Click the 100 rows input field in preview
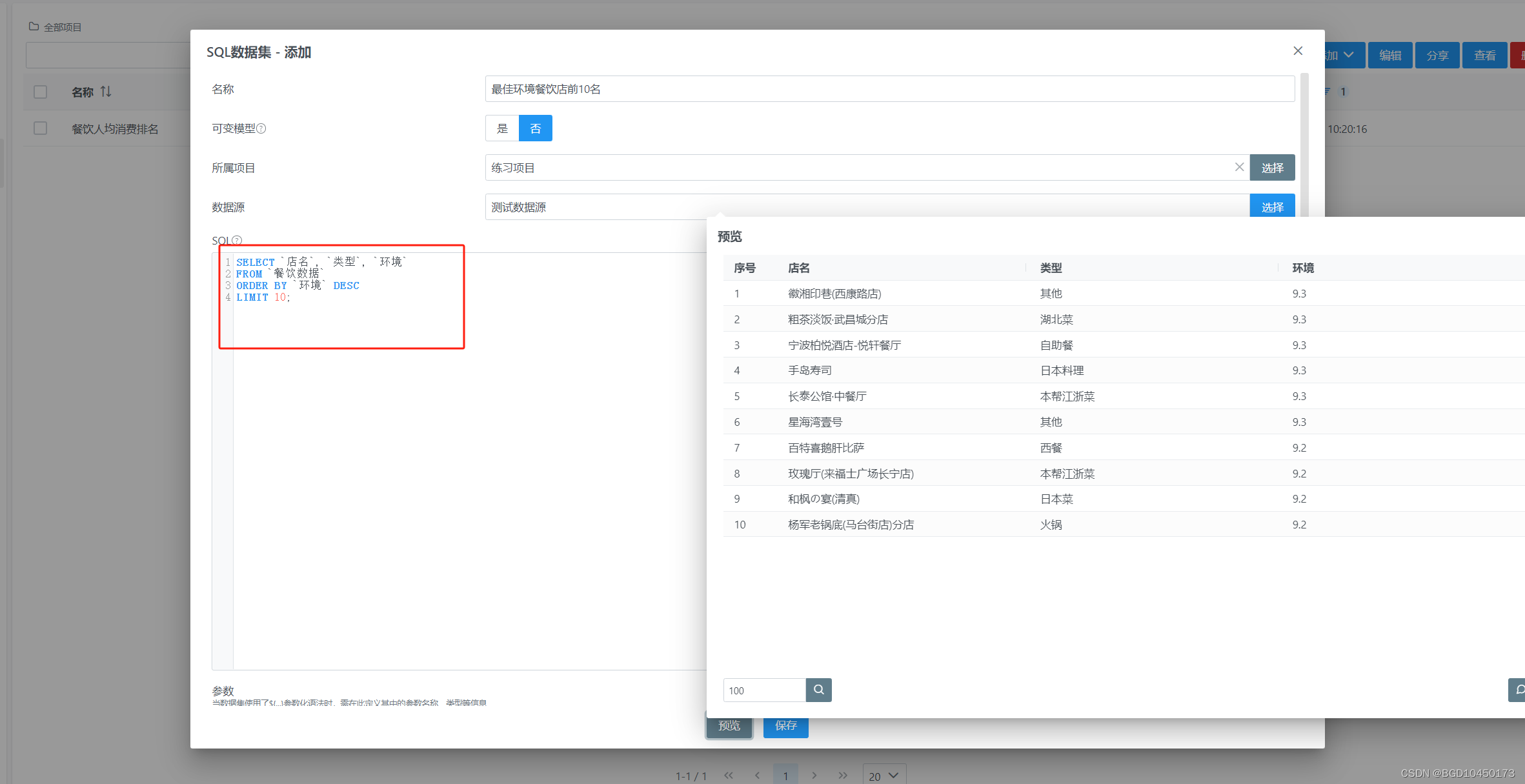1525x784 pixels. [x=764, y=690]
